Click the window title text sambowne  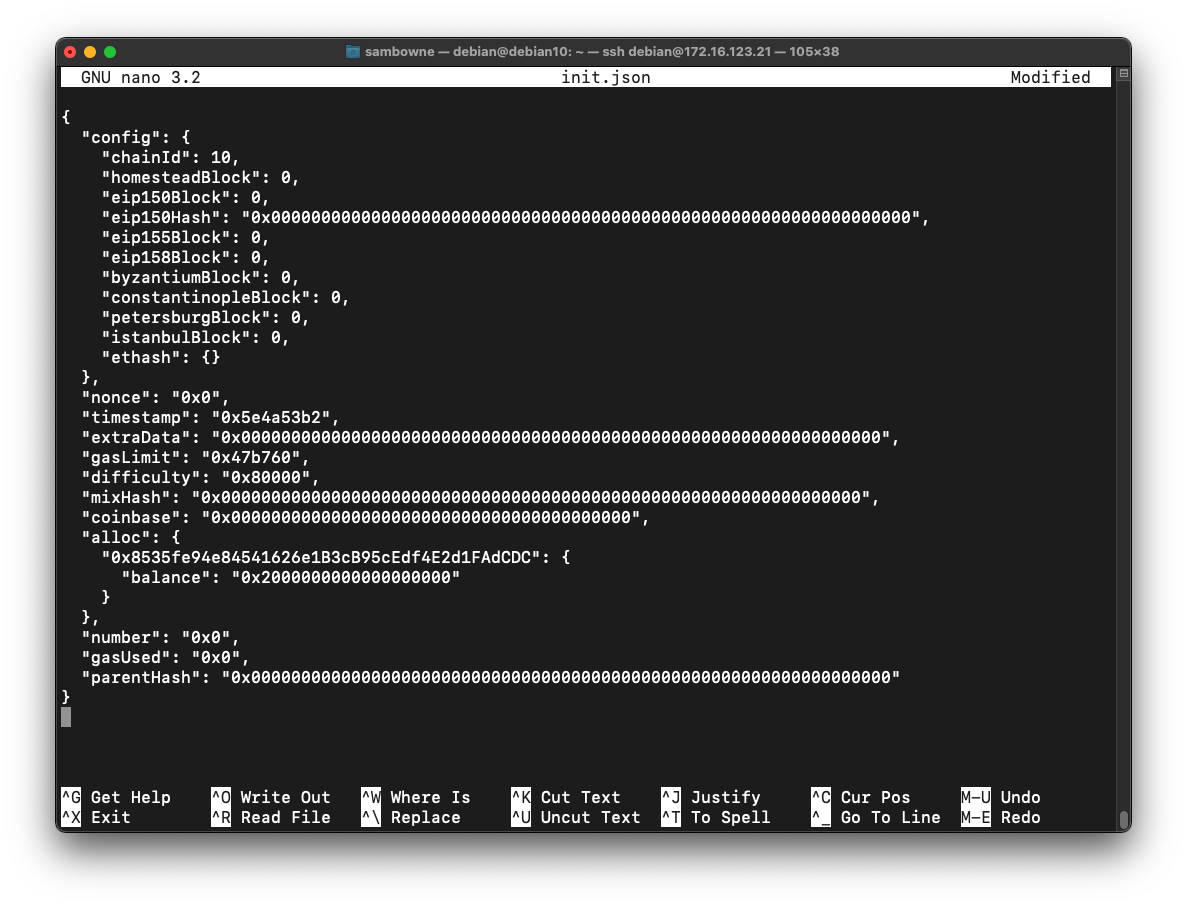pyautogui.click(x=400, y=51)
